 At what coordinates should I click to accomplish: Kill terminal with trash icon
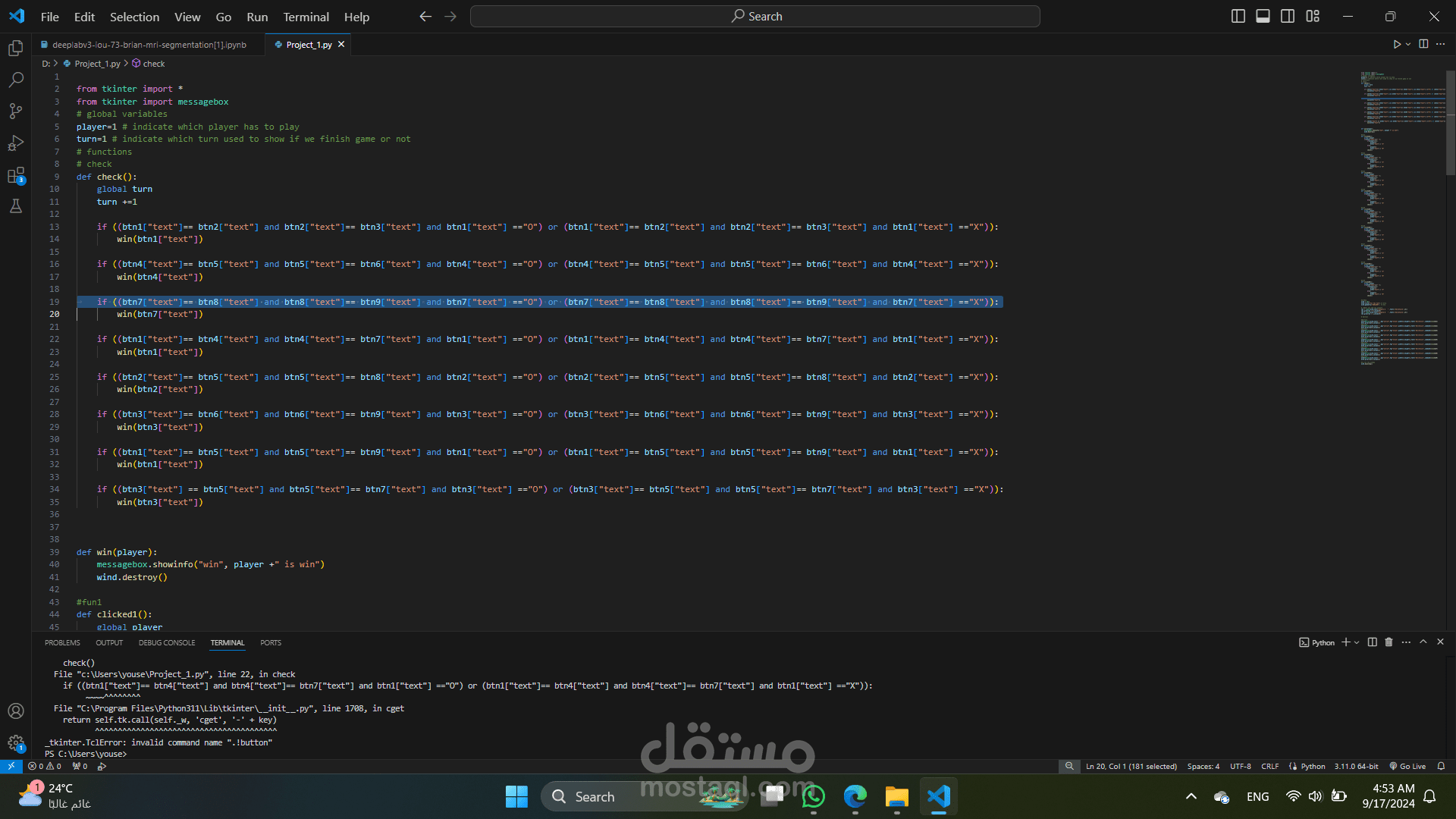[x=1389, y=642]
